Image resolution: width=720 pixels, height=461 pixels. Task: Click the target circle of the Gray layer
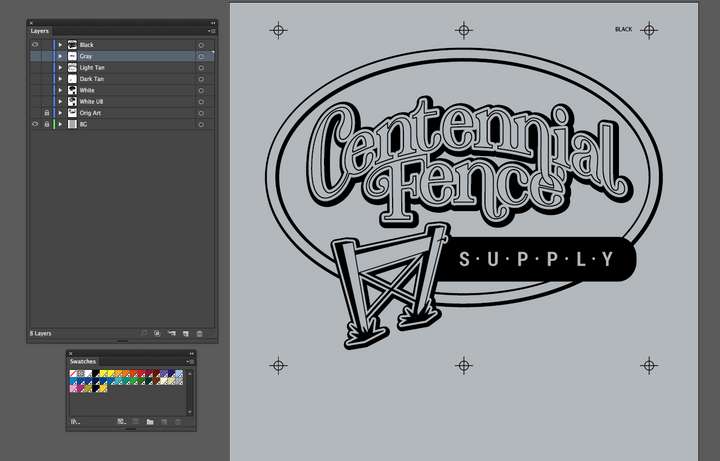point(201,56)
